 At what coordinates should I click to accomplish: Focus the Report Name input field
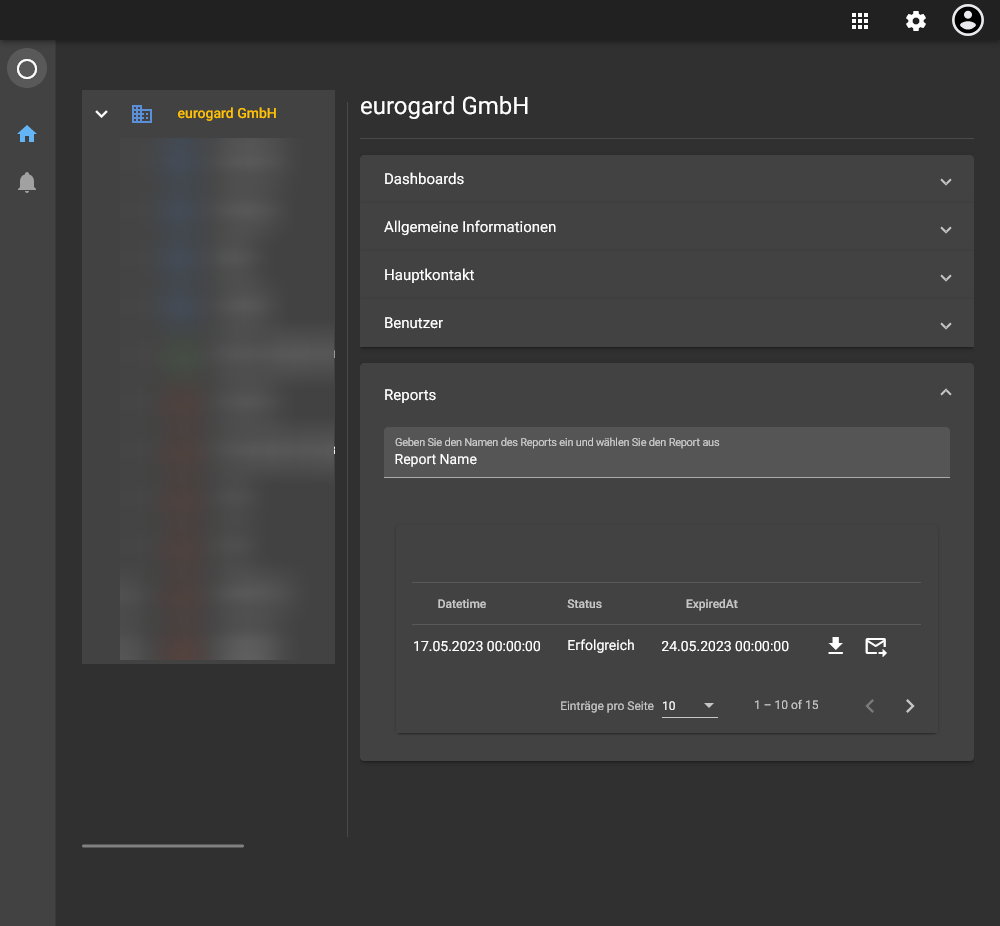tap(666, 460)
